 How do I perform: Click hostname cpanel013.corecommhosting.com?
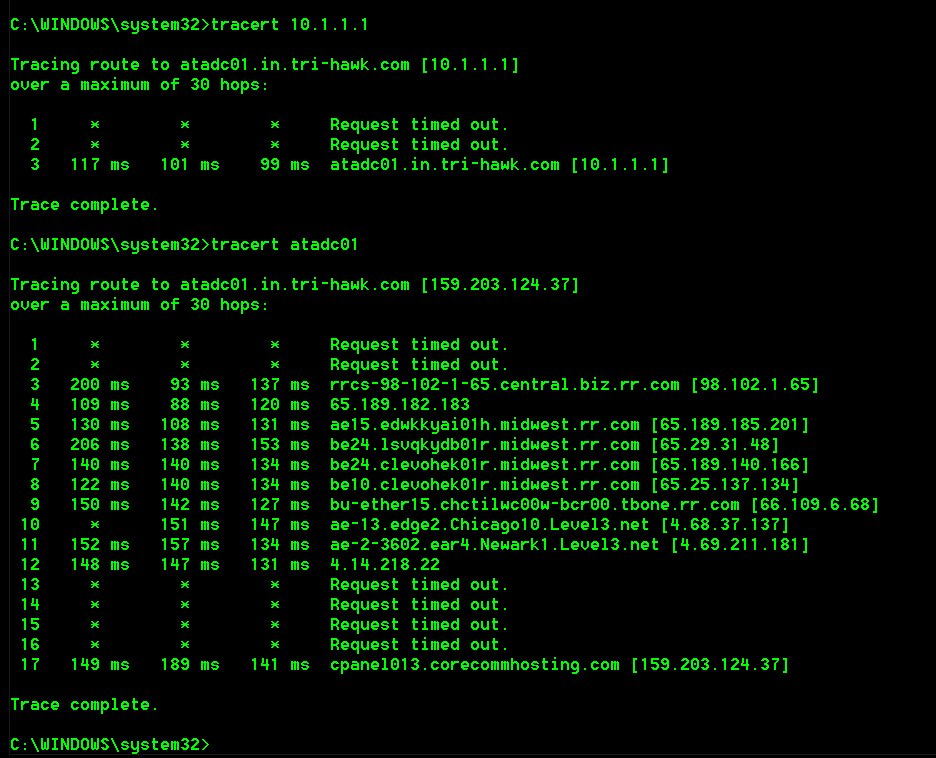[x=475, y=664]
